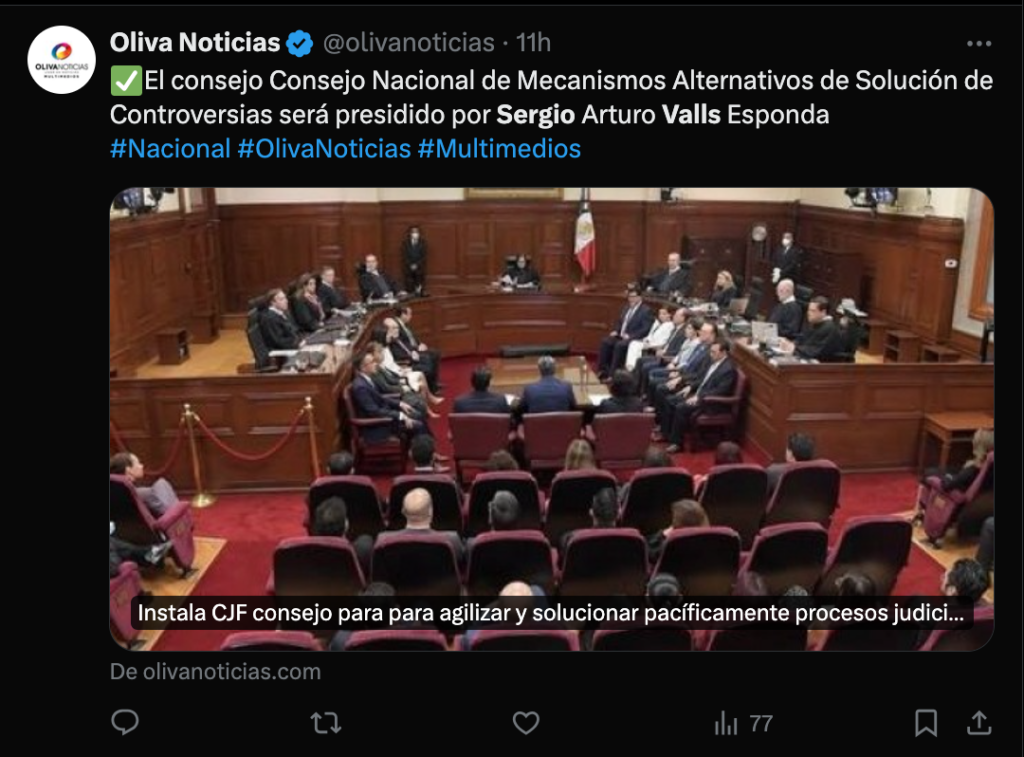Click the blue verified badge

(x=300, y=43)
